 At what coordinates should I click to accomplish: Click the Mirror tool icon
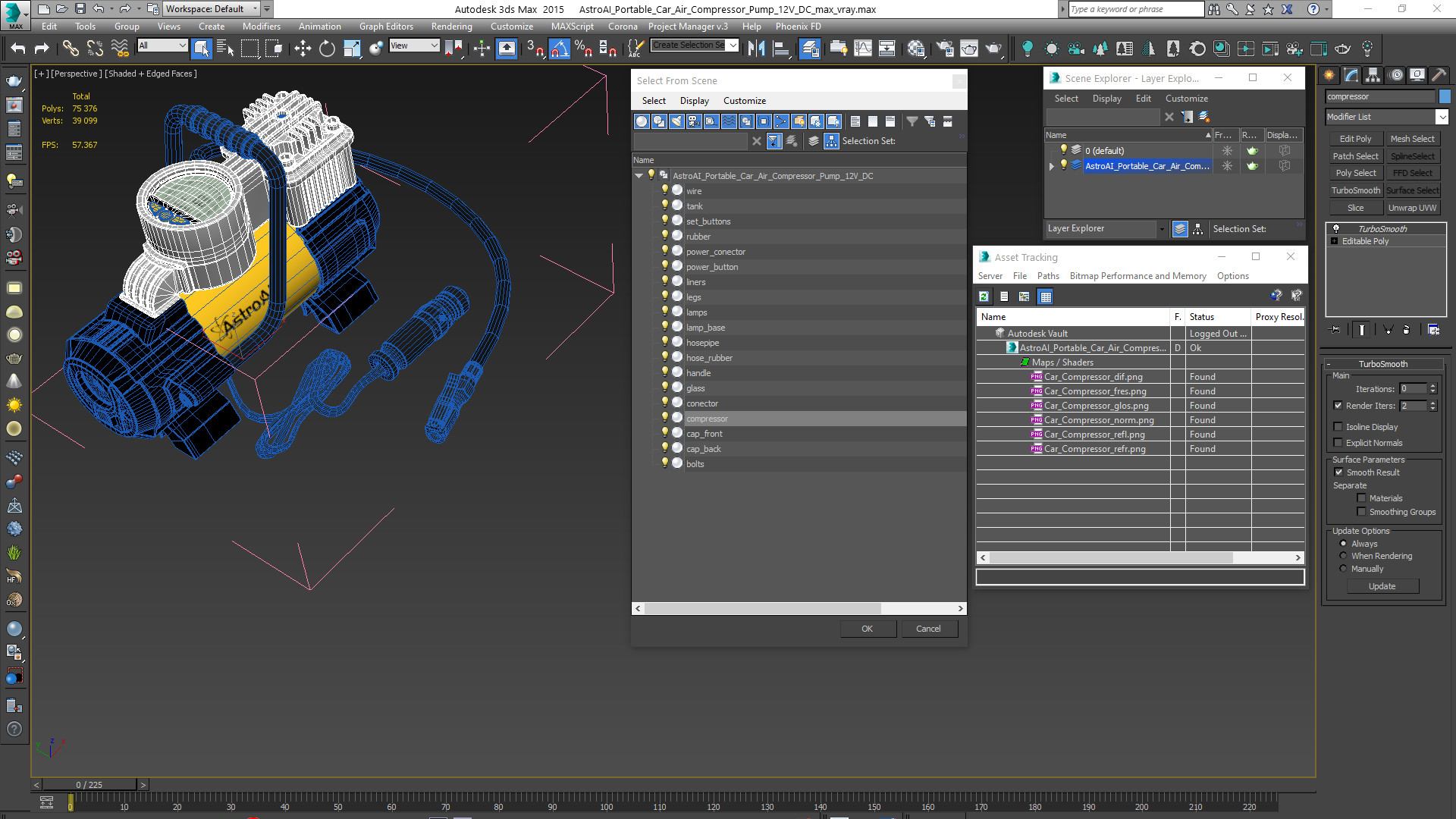click(756, 49)
